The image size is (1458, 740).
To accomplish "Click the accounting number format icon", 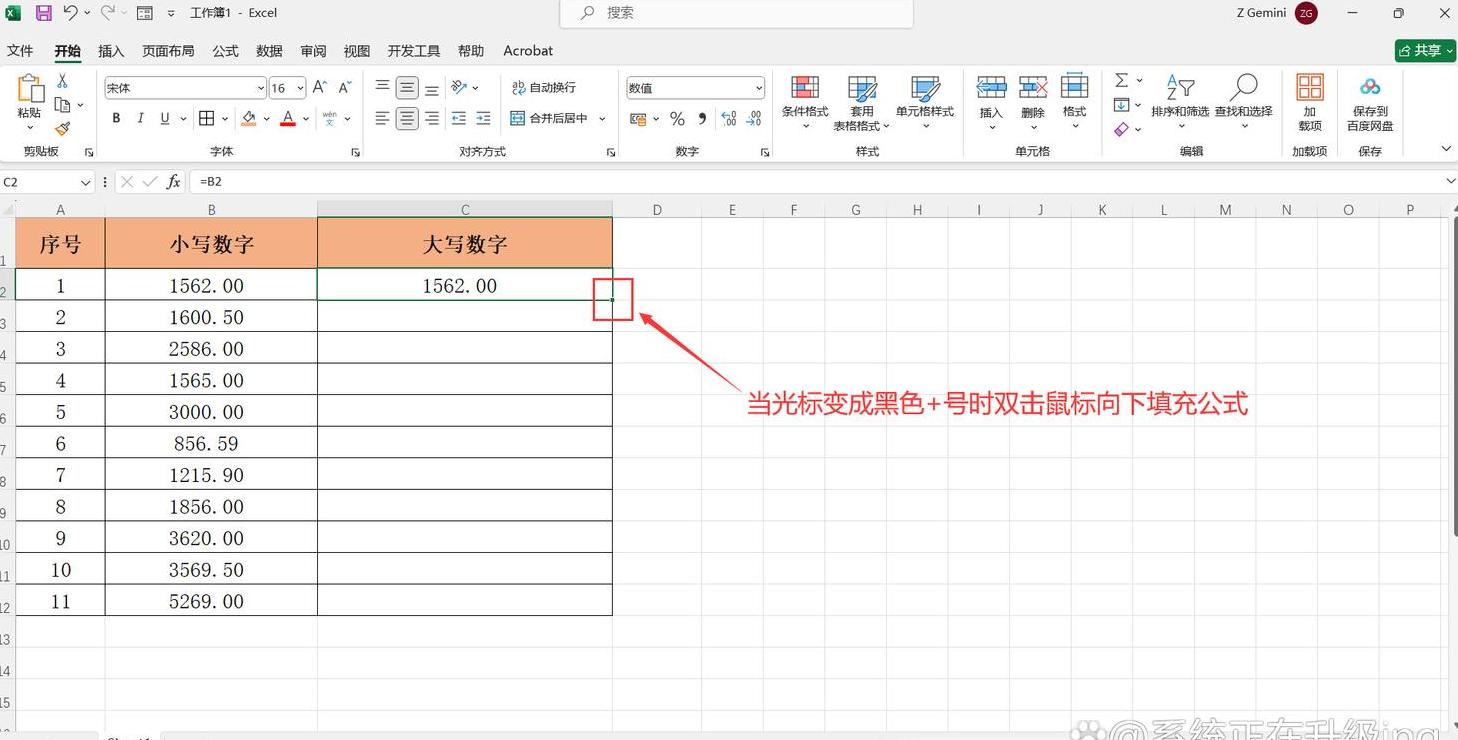I will (x=637, y=119).
